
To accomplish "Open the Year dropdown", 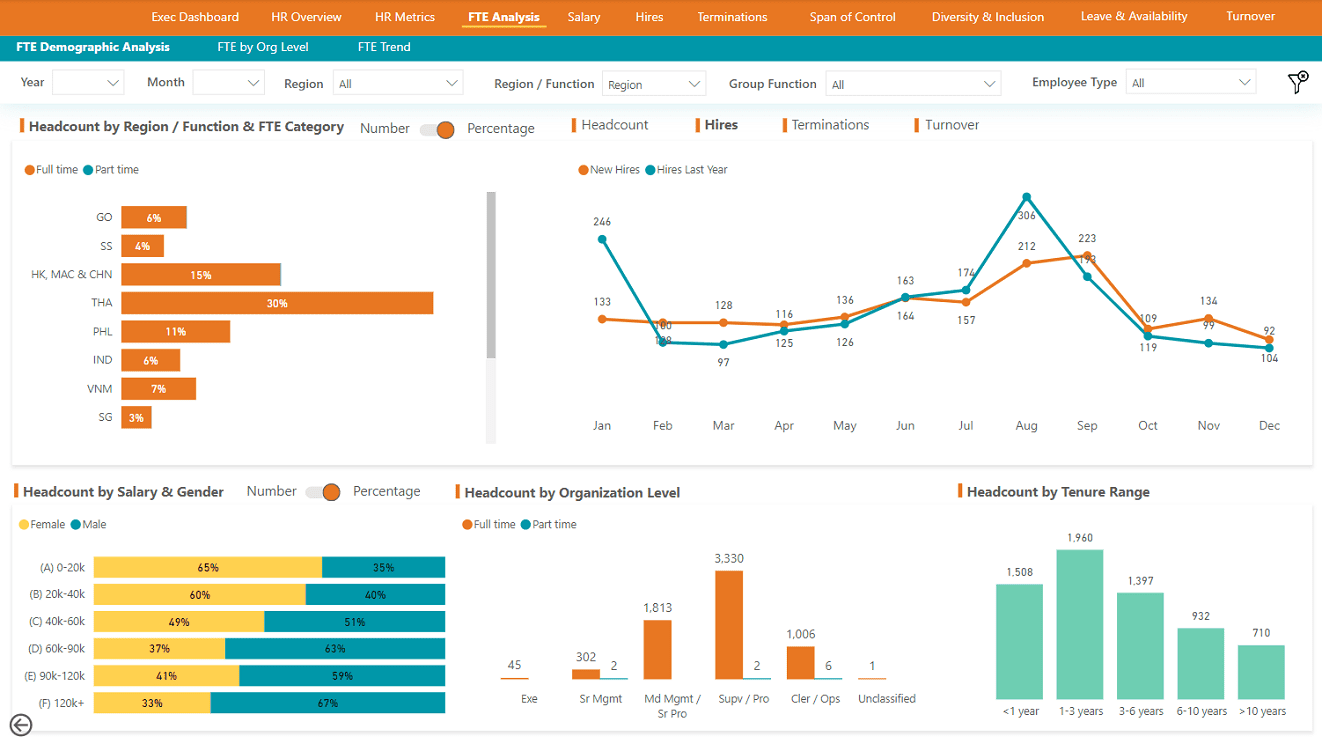I will pyautogui.click(x=87, y=83).
